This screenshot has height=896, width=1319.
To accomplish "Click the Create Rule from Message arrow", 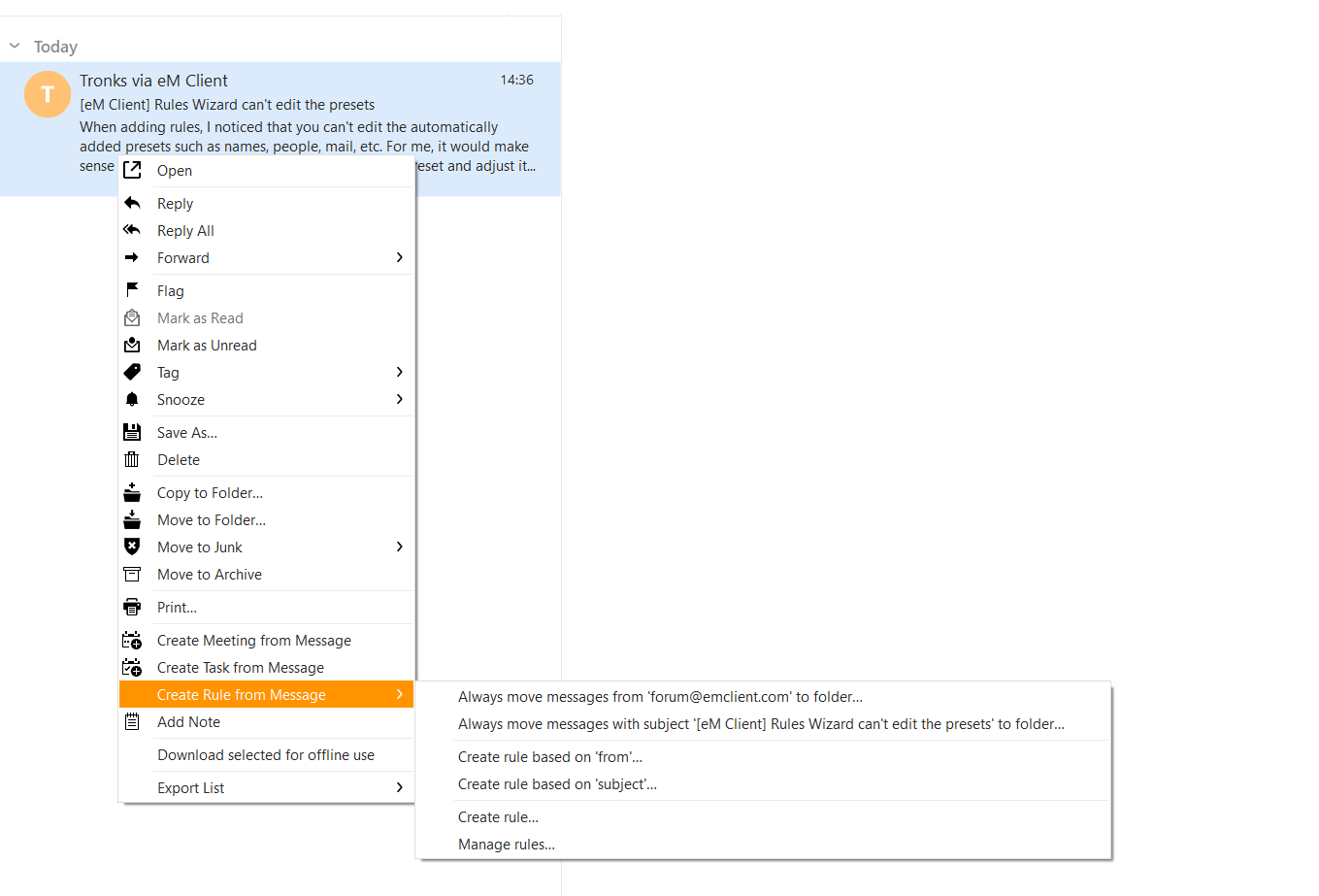I will point(399,694).
